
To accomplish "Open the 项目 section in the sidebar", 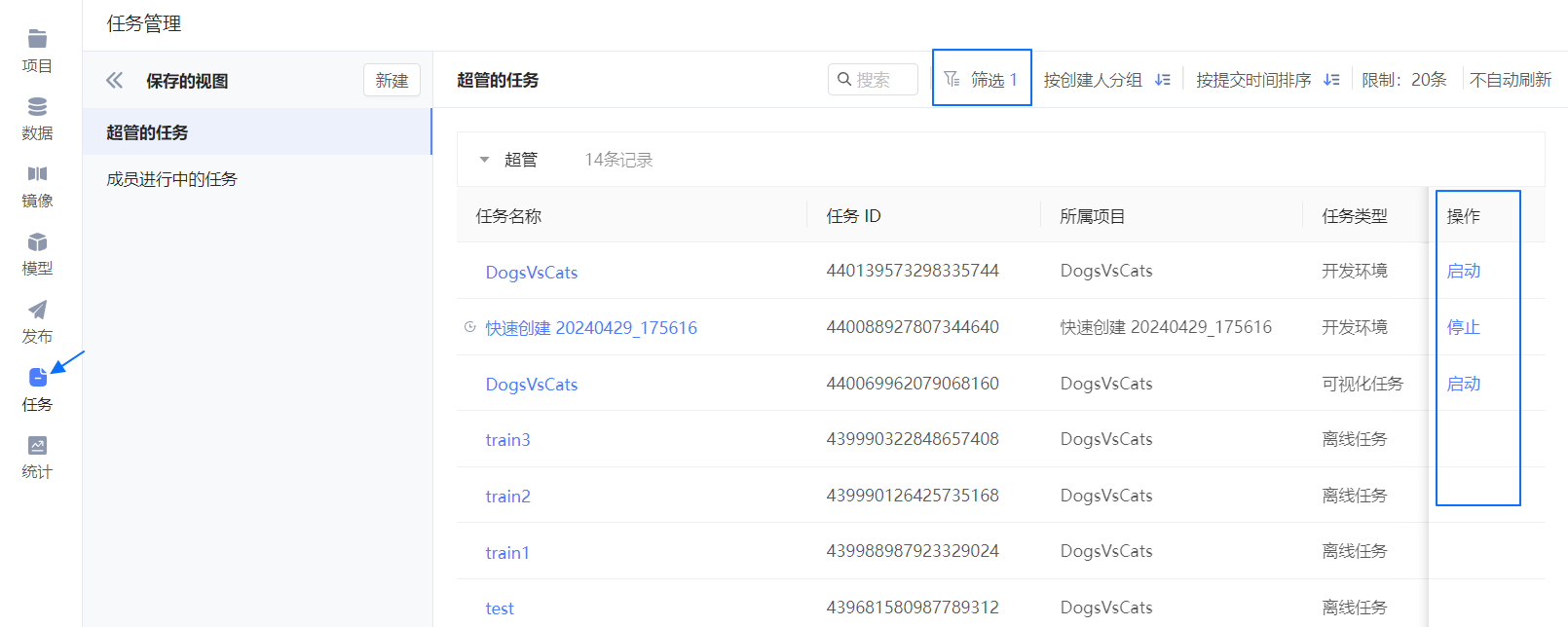I will (37, 51).
